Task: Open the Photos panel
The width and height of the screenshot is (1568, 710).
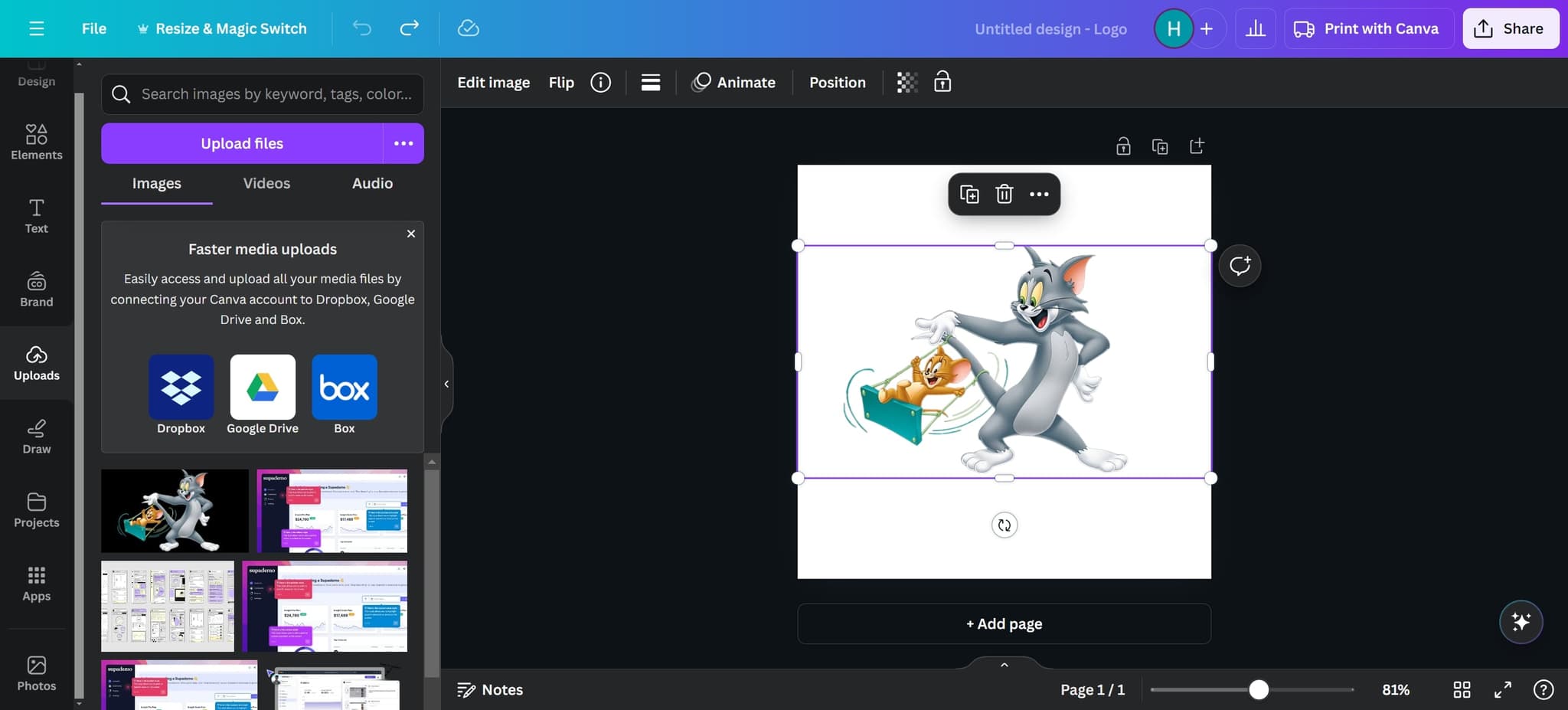Action: click(36, 671)
